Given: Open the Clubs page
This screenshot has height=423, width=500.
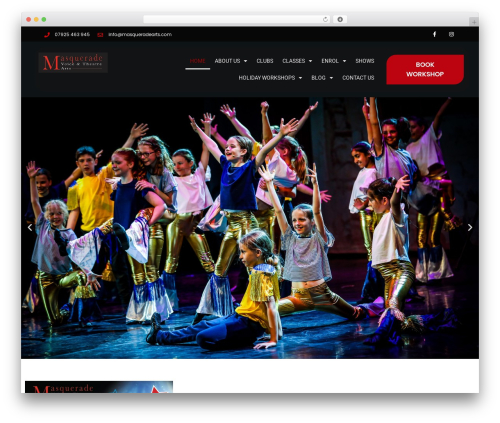Looking at the screenshot, I should (265, 61).
